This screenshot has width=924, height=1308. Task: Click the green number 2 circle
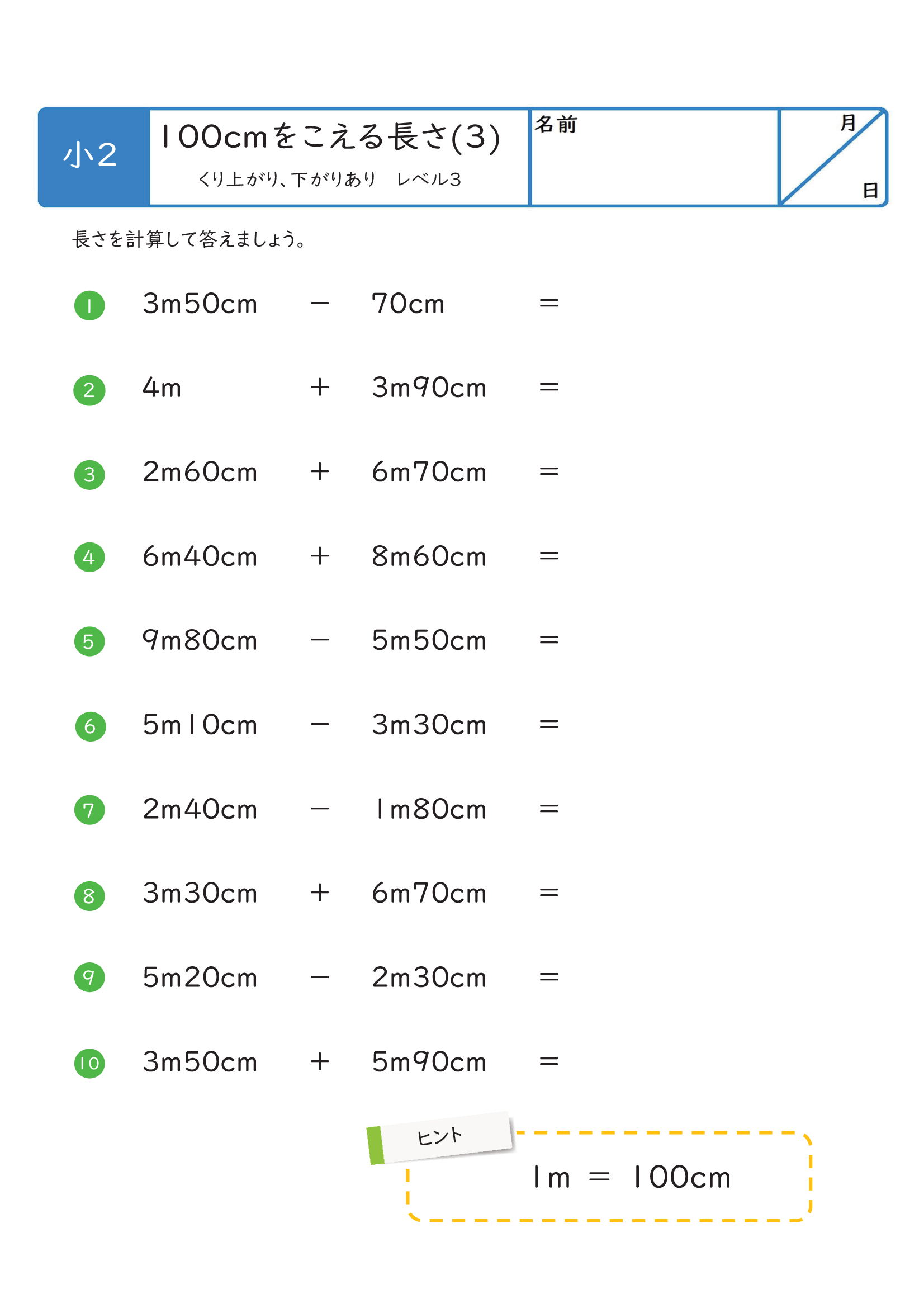point(89,390)
